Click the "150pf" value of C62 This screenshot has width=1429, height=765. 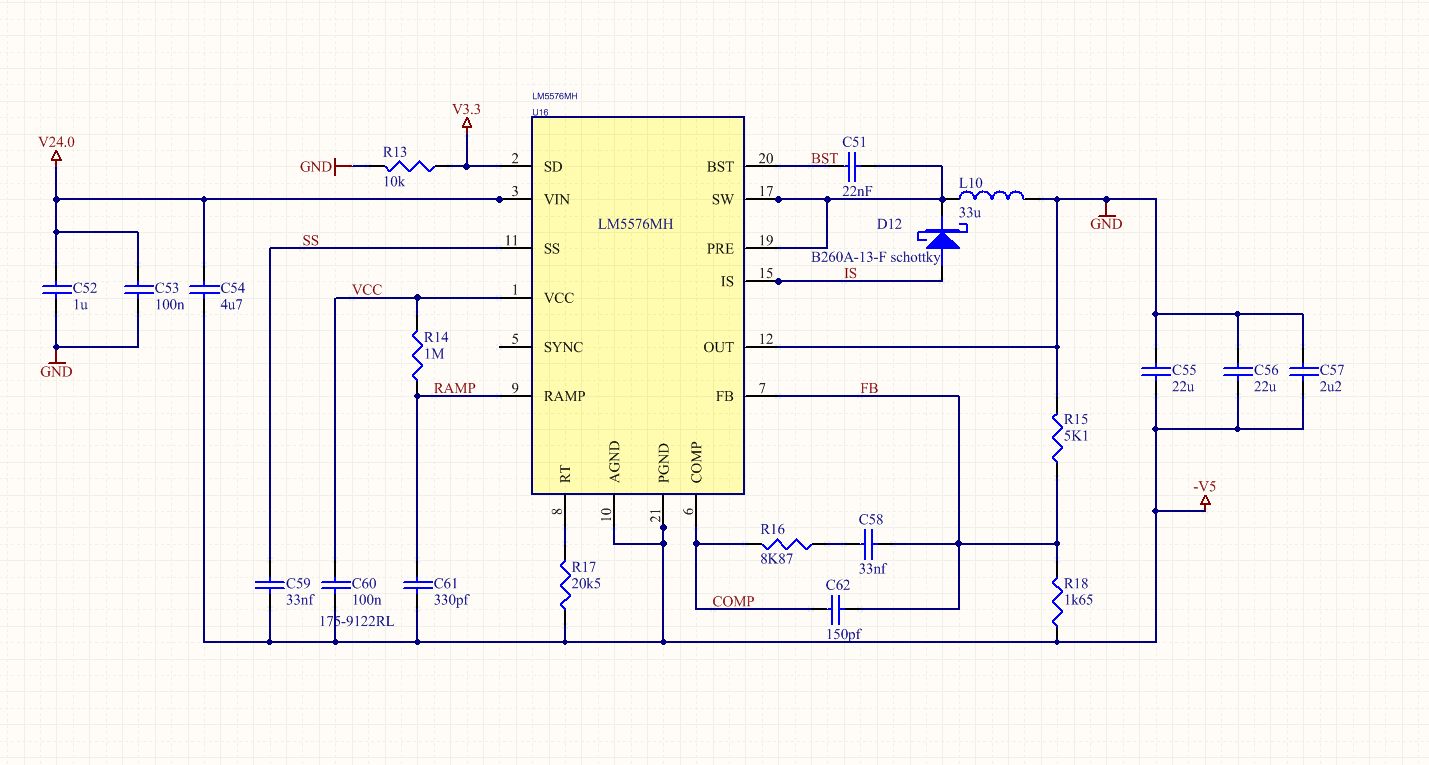click(x=842, y=635)
